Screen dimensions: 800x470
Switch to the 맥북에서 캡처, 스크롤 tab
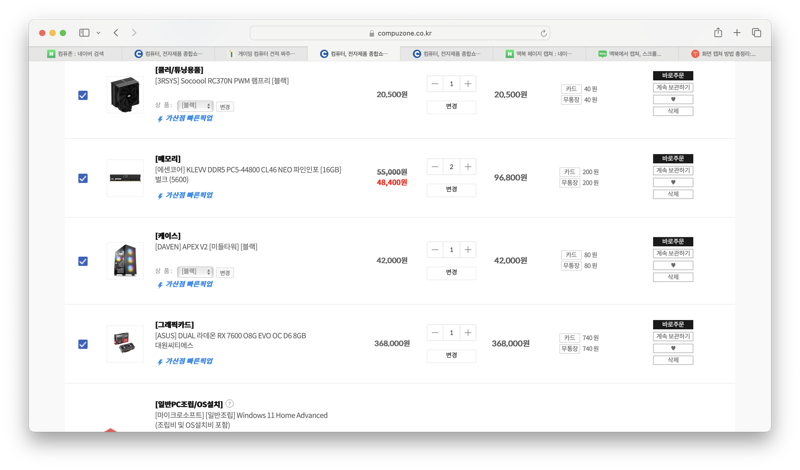point(632,54)
